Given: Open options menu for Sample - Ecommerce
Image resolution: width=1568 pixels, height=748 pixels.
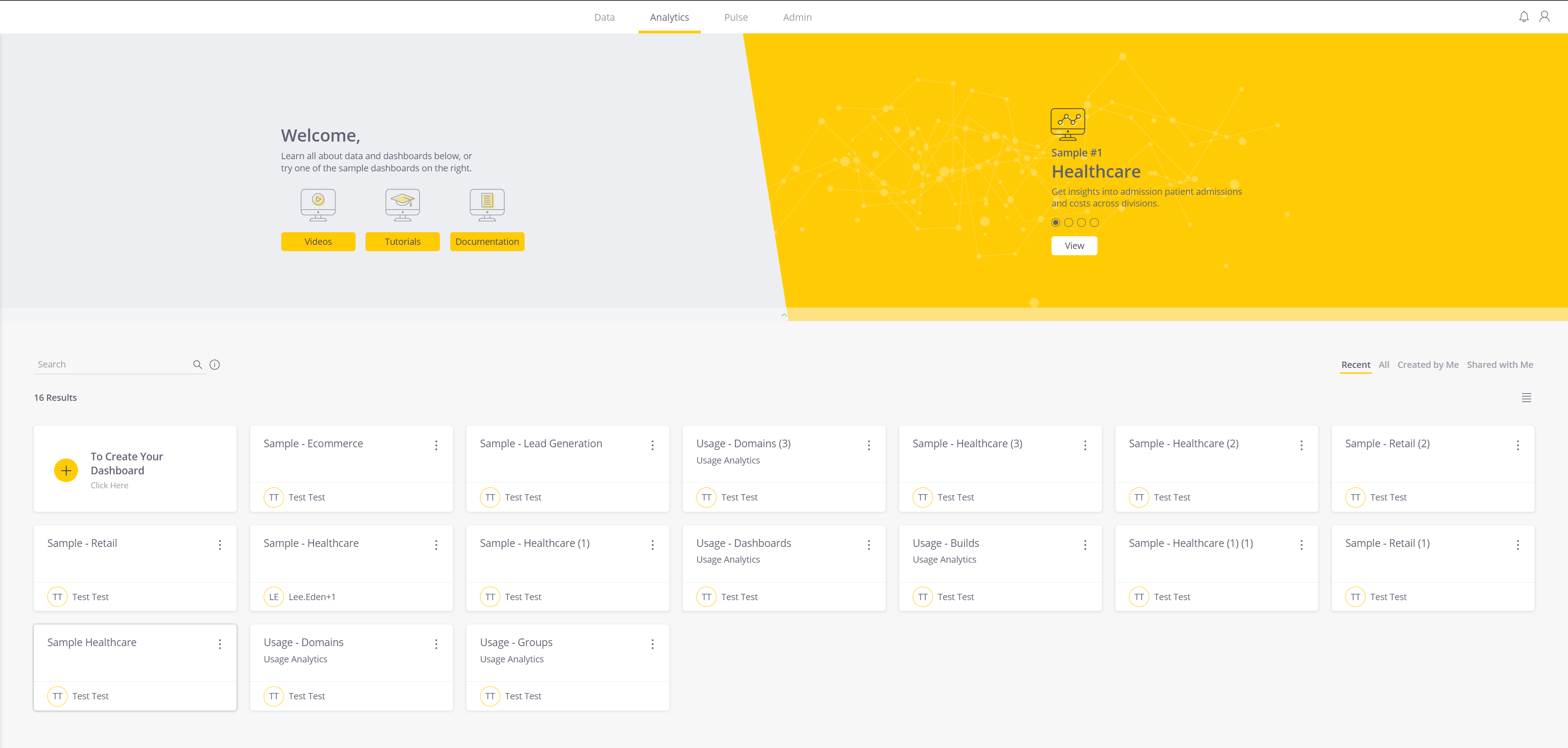Looking at the screenshot, I should click(x=436, y=445).
